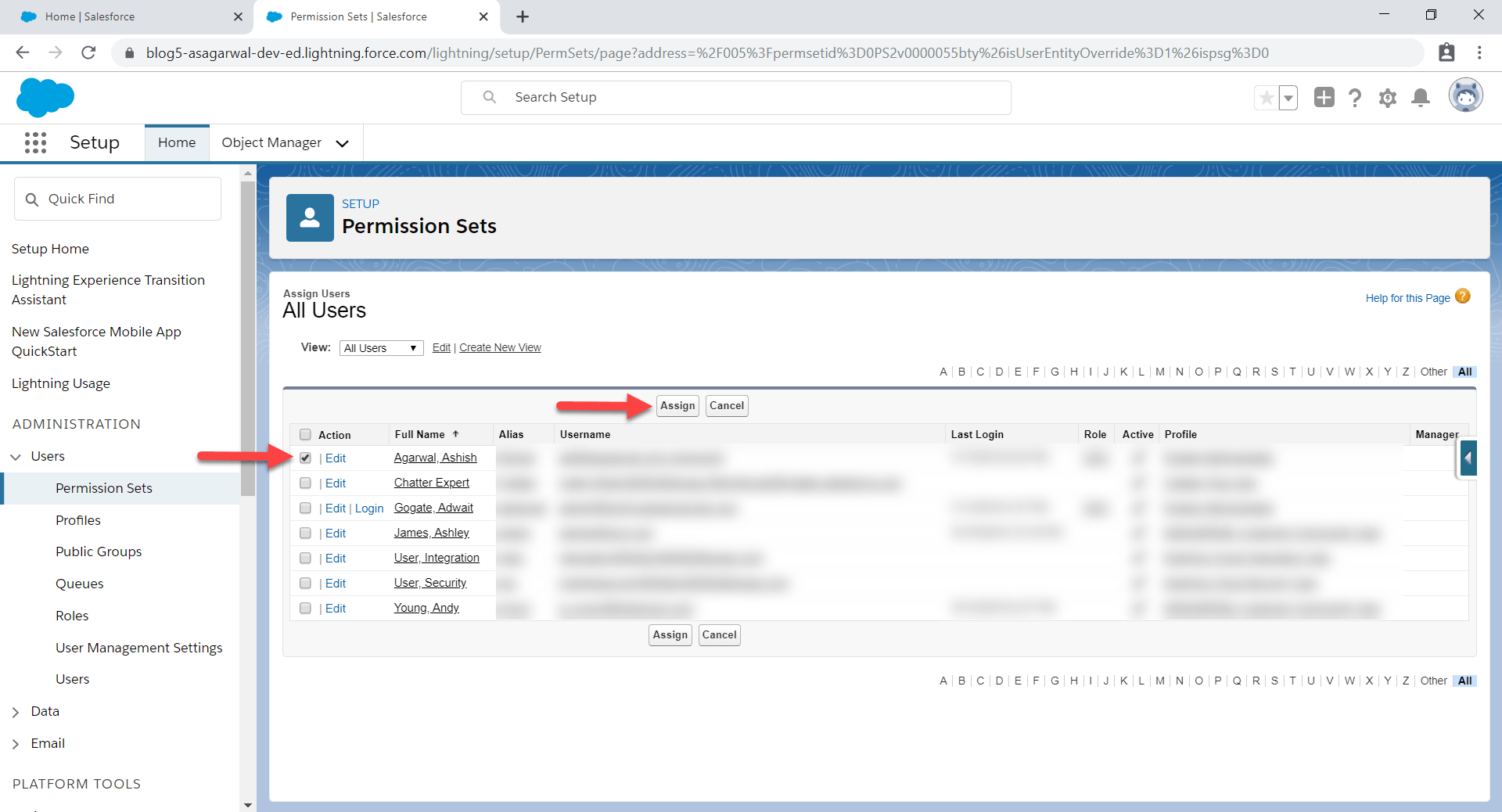
Task: Check the User, Integration checkbox
Action: pyautogui.click(x=305, y=558)
